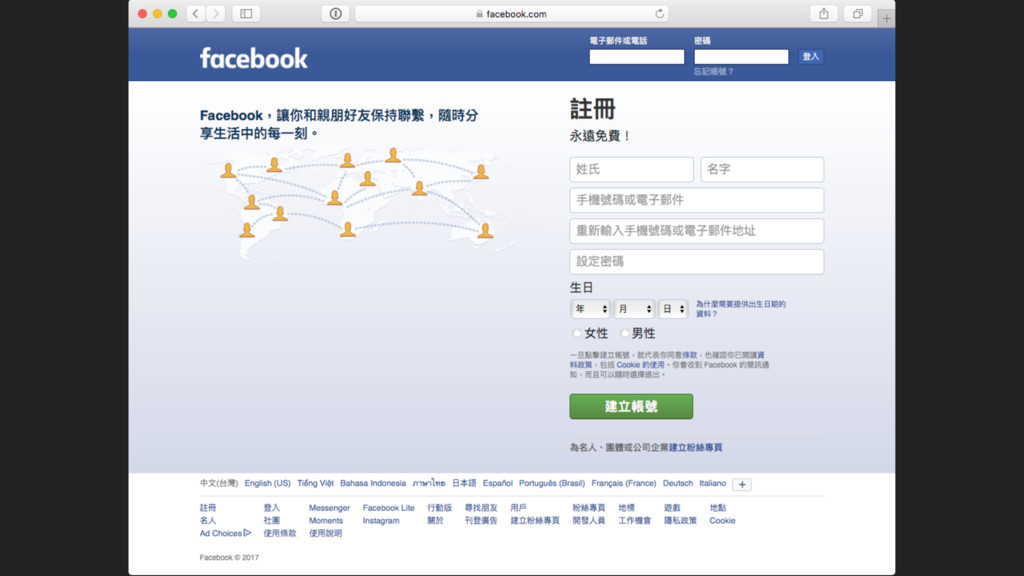Click the plus button for more languages

point(742,485)
